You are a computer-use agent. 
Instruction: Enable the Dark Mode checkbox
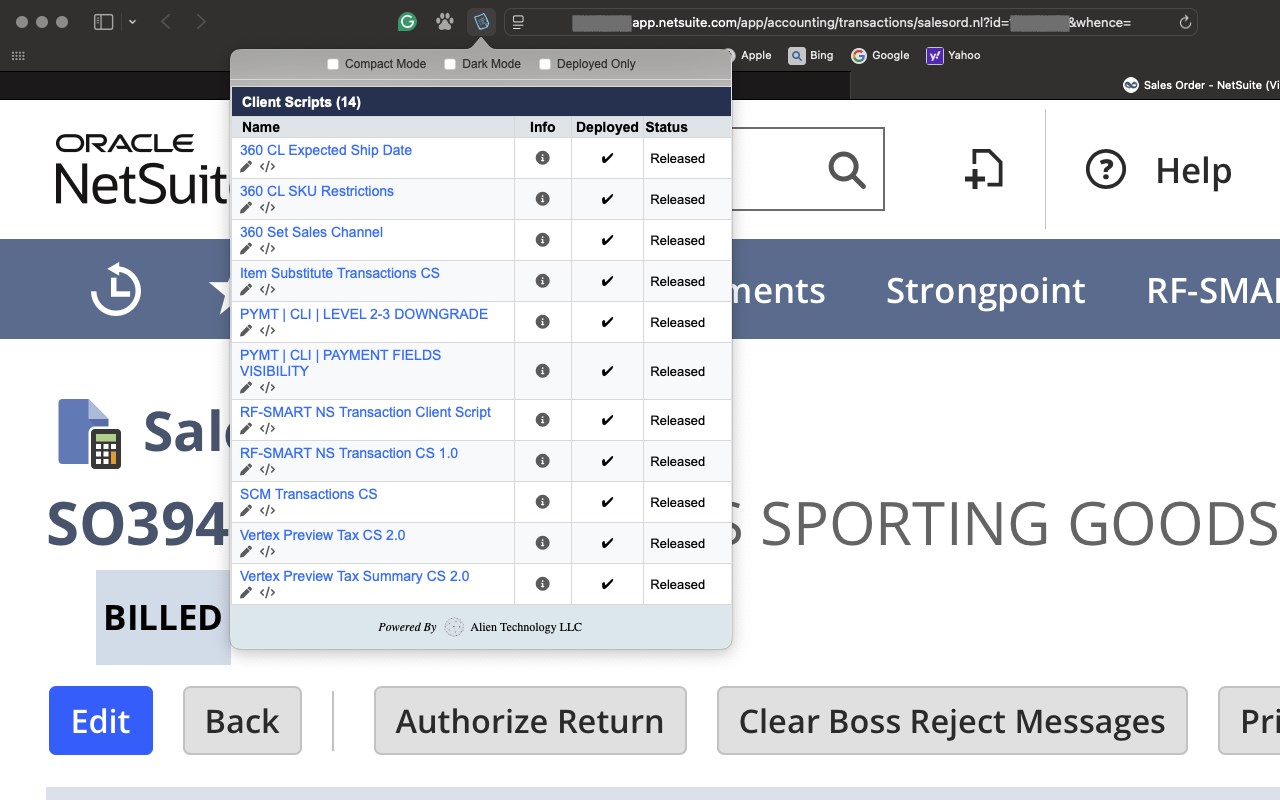(x=450, y=64)
